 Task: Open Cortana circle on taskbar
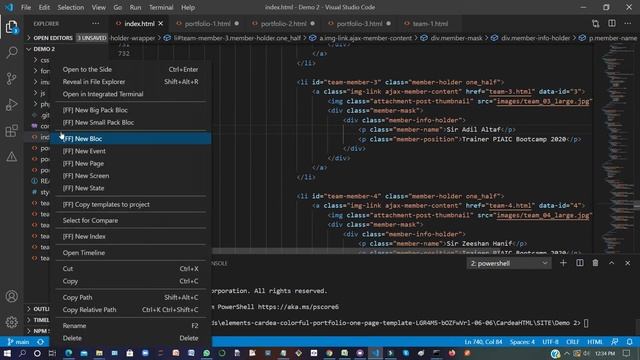click(x=37, y=353)
